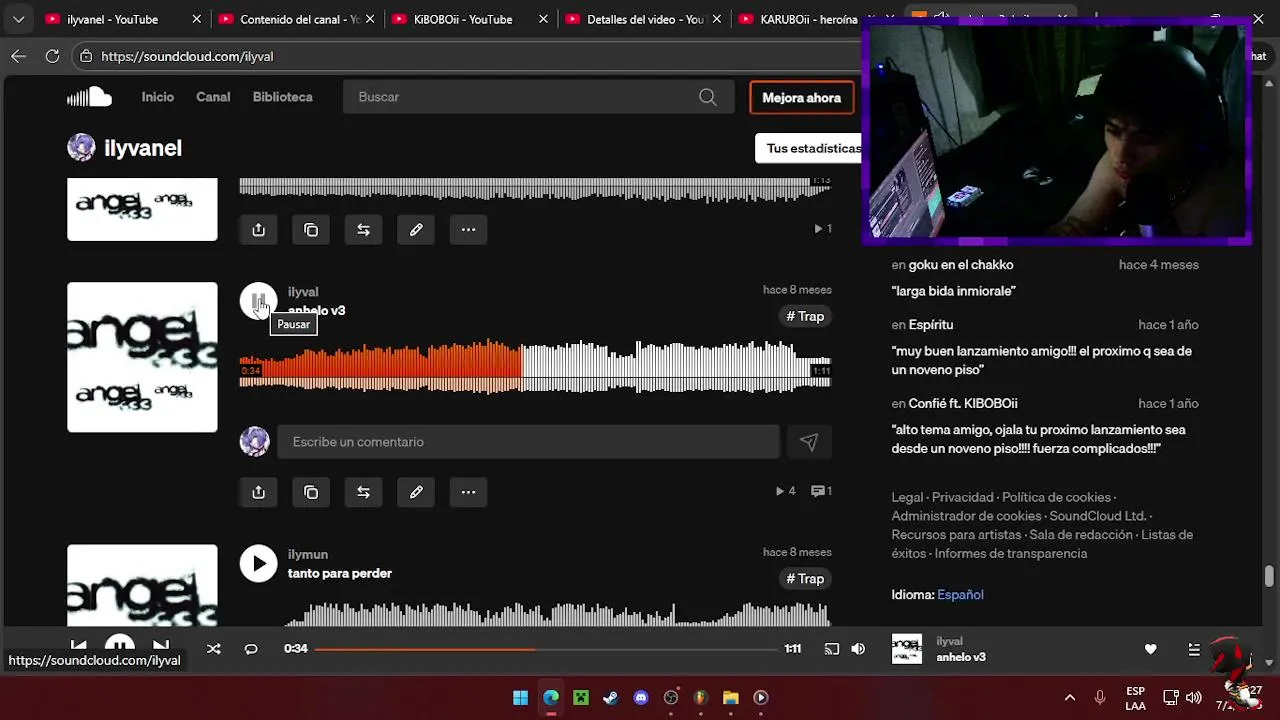This screenshot has height=720, width=1280.
Task: Click the ilyvanel profile avatar
Action: 81,148
